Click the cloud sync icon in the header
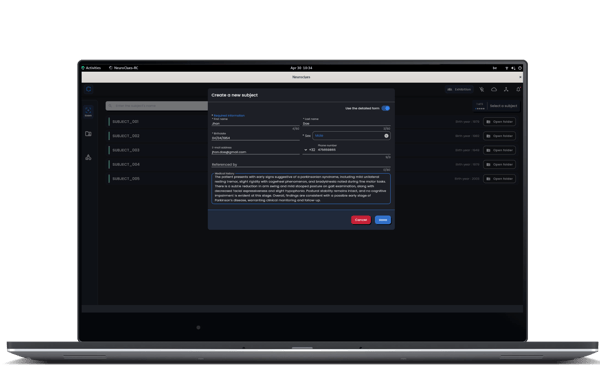 (x=494, y=89)
